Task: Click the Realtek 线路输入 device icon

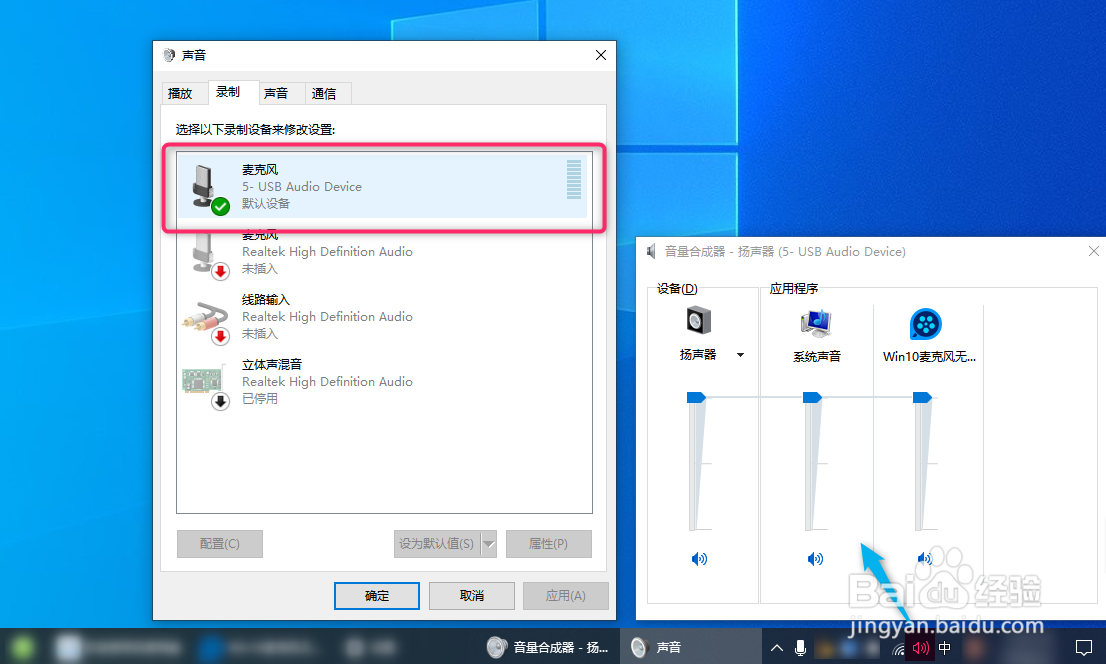Action: (x=207, y=315)
